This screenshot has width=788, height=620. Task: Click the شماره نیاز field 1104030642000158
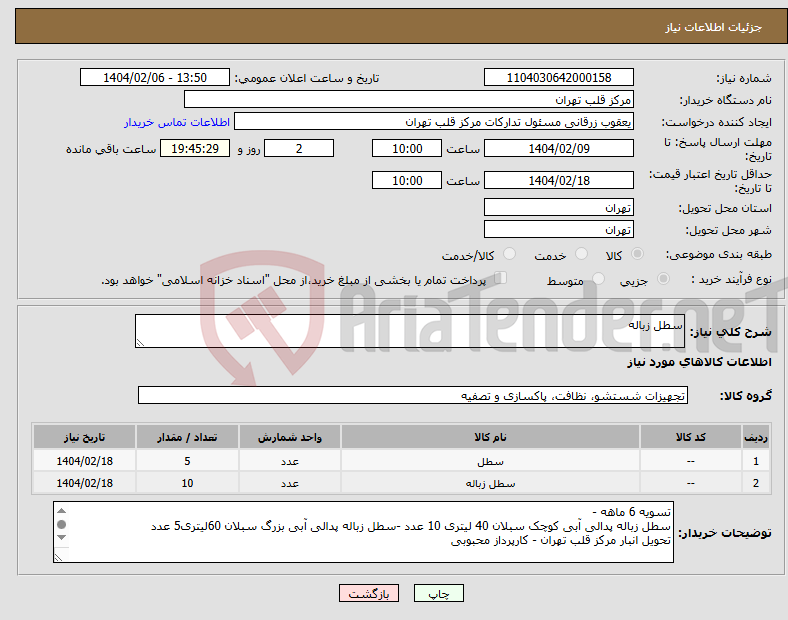pyautogui.click(x=558, y=77)
